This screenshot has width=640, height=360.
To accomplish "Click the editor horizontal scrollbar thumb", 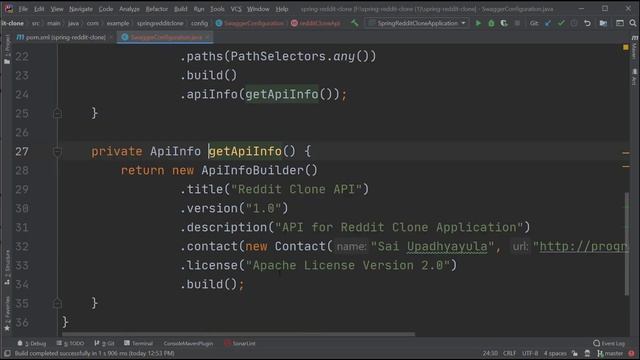I will [238, 334].
